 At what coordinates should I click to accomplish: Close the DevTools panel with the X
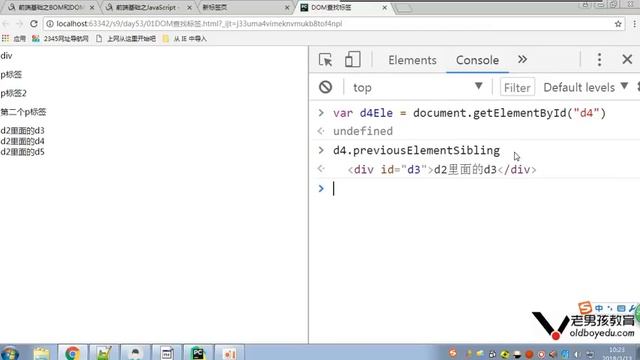tap(627, 60)
